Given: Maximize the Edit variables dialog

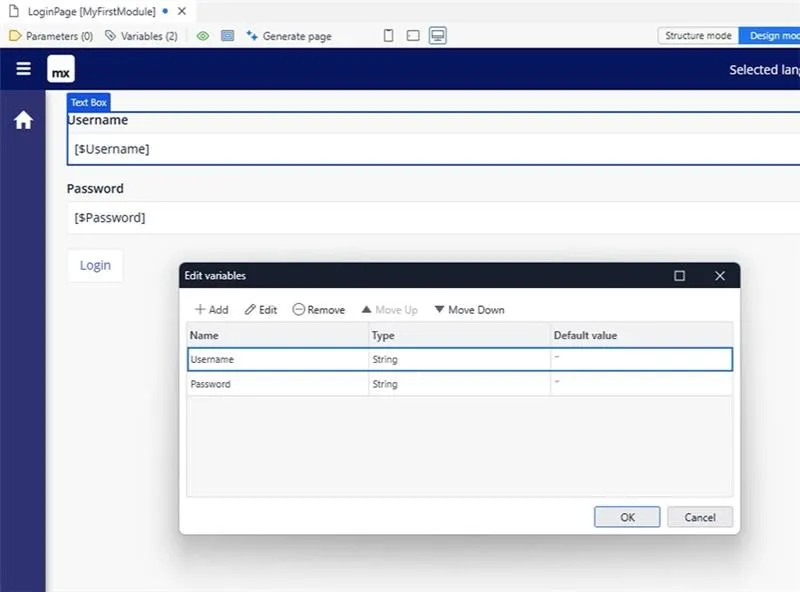Looking at the screenshot, I should click(680, 276).
